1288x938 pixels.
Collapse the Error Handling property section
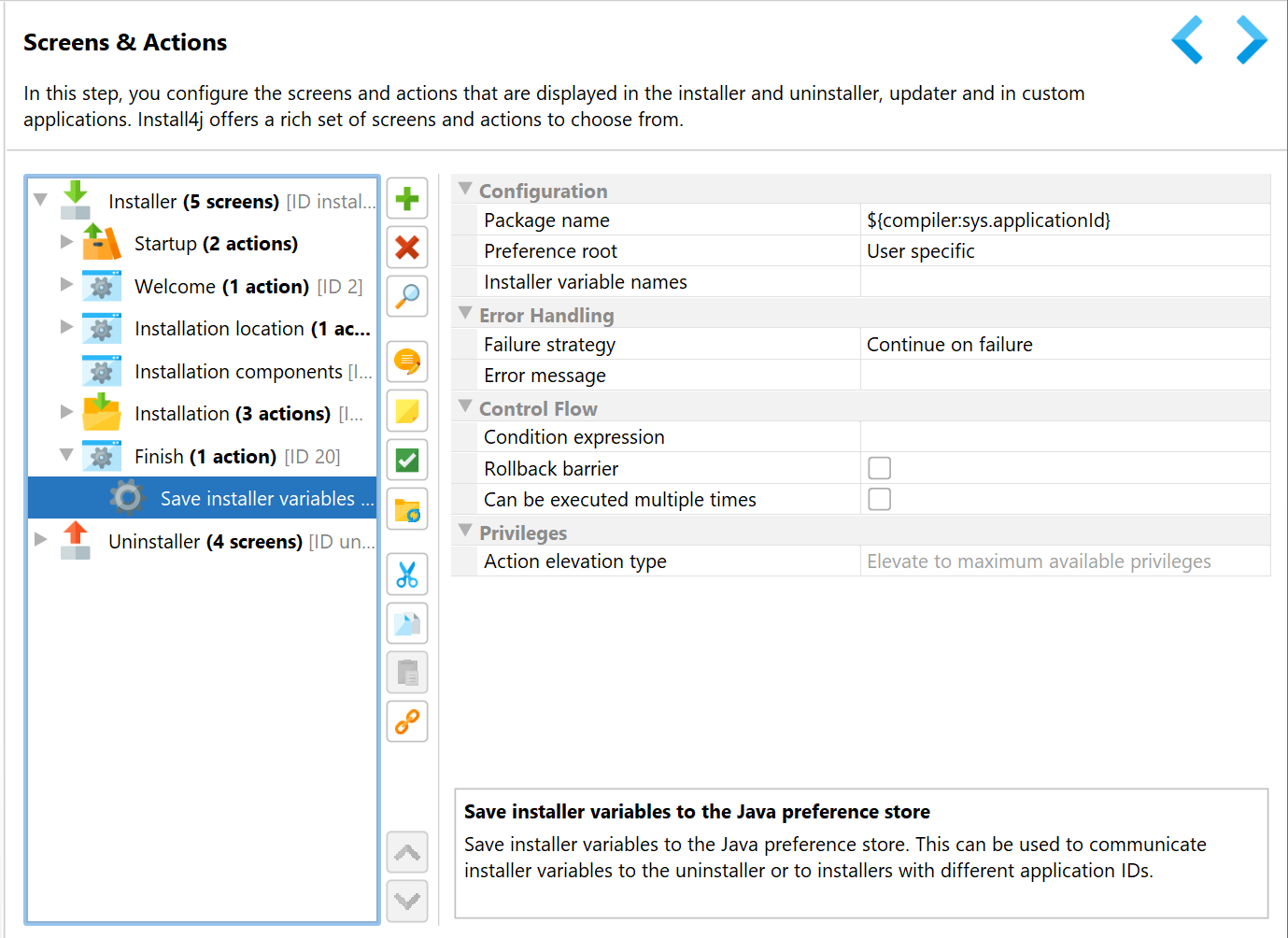pos(465,313)
